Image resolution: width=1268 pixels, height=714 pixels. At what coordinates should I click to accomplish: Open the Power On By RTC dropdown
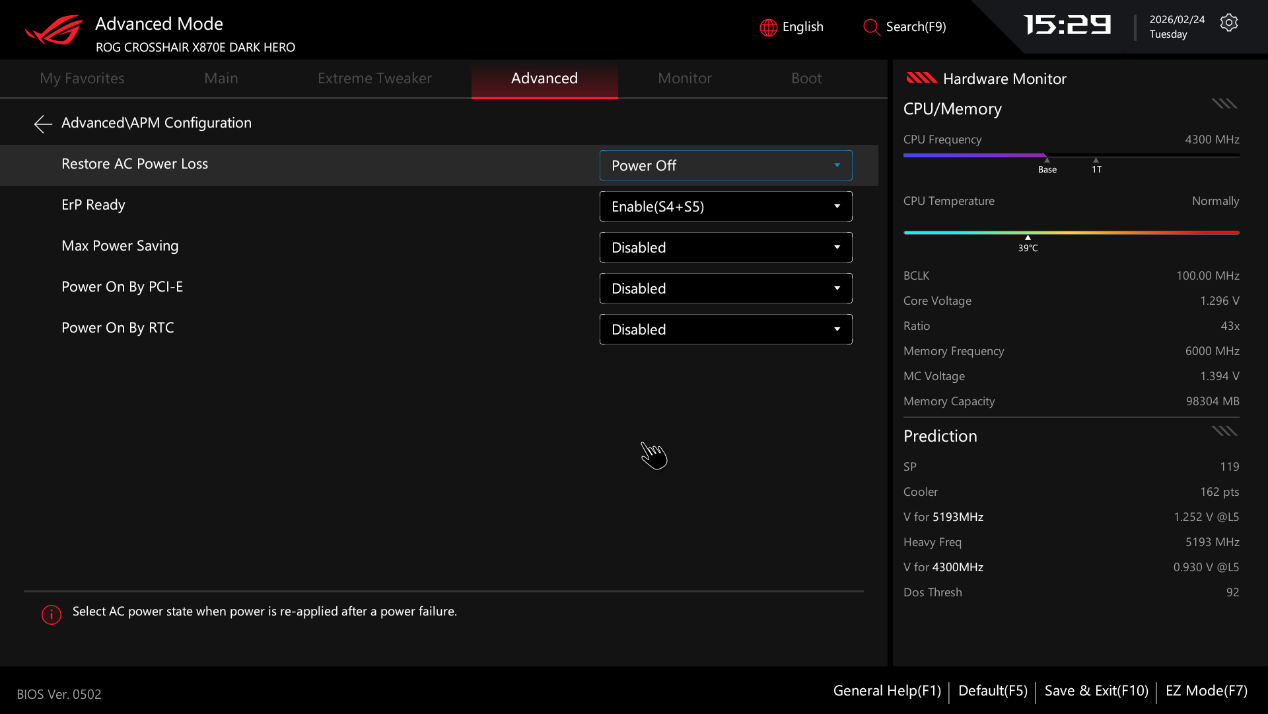725,330
